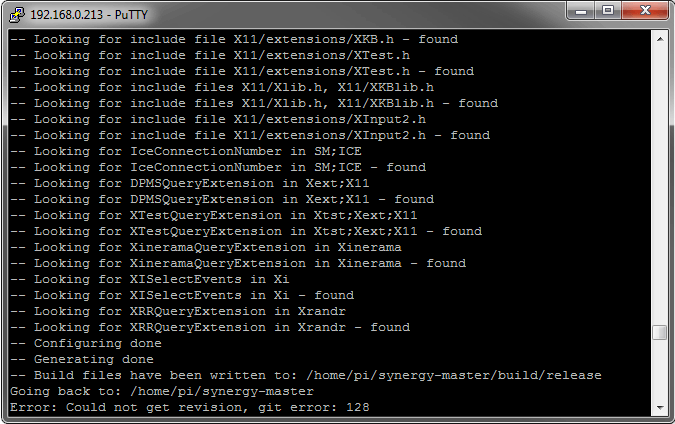This screenshot has width=675, height=424.
Task: Click the terminal scrollbar thumb
Action: click(659, 333)
